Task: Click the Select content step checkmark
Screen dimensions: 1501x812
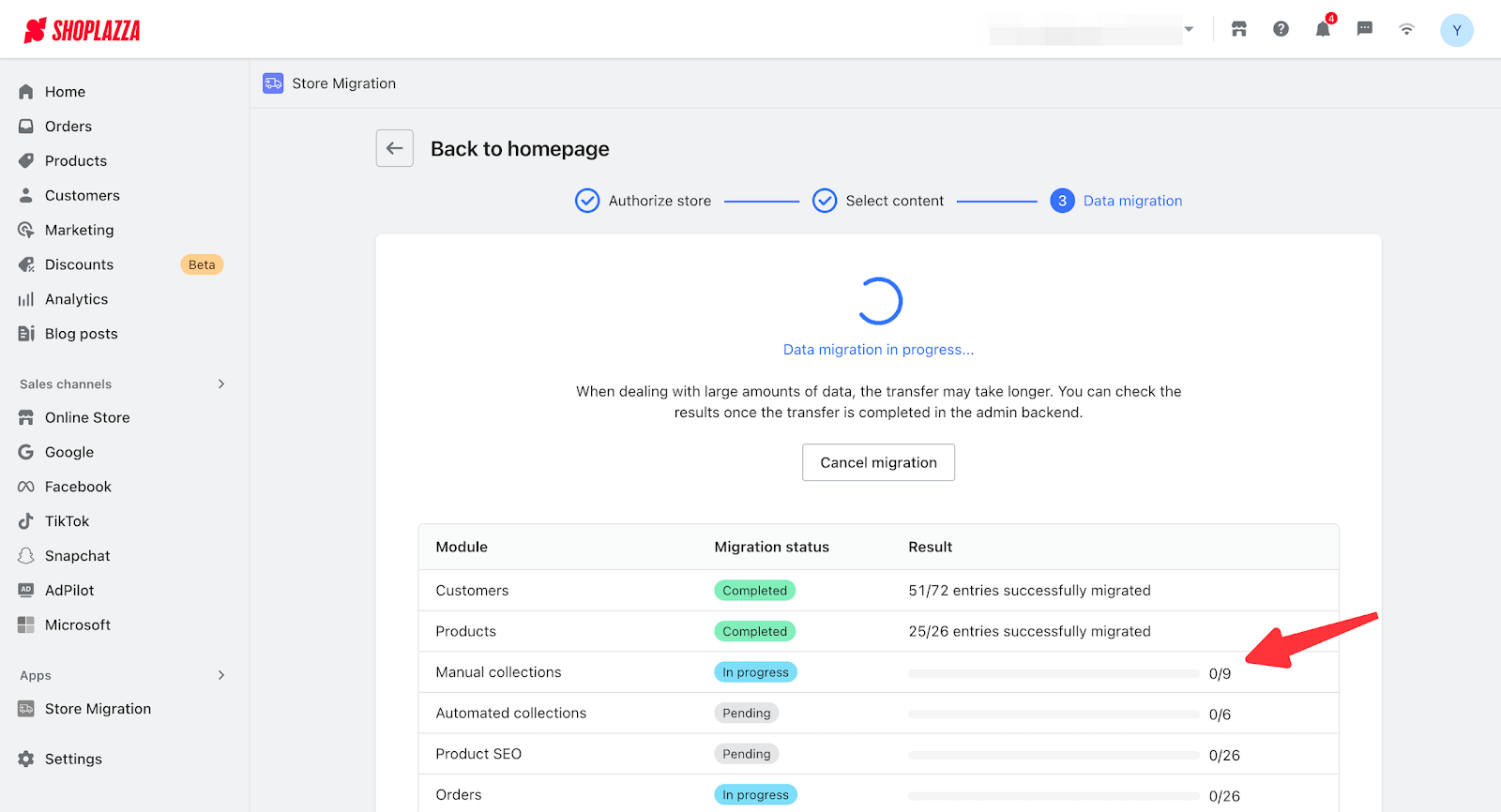Action: click(825, 201)
